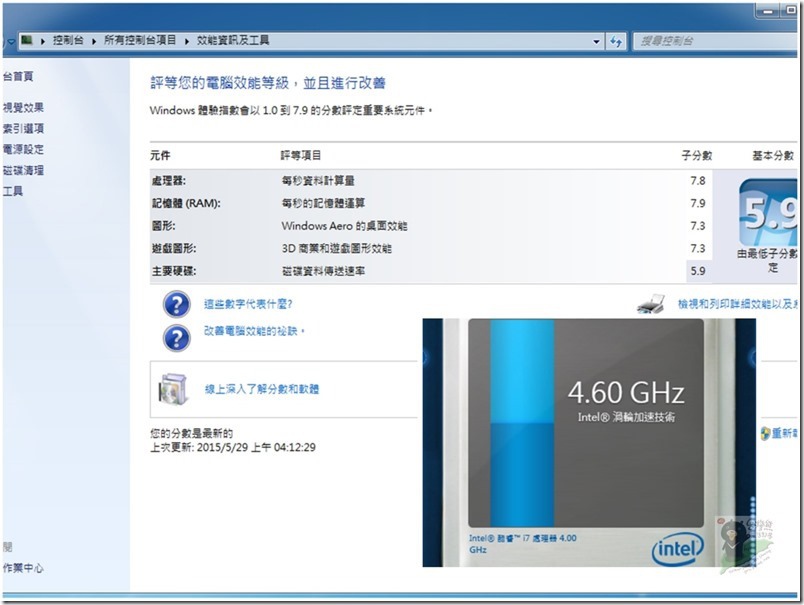Focus the 搜尋控制台 search box
This screenshot has width=804, height=605.
pyautogui.click(x=715, y=41)
